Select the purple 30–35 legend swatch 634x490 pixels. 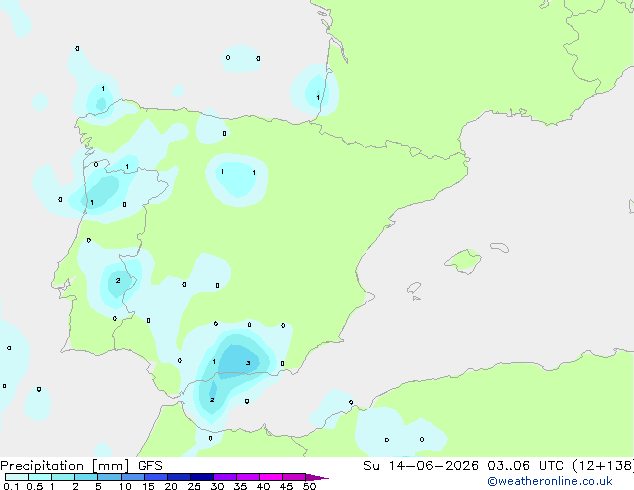pyautogui.click(x=224, y=477)
